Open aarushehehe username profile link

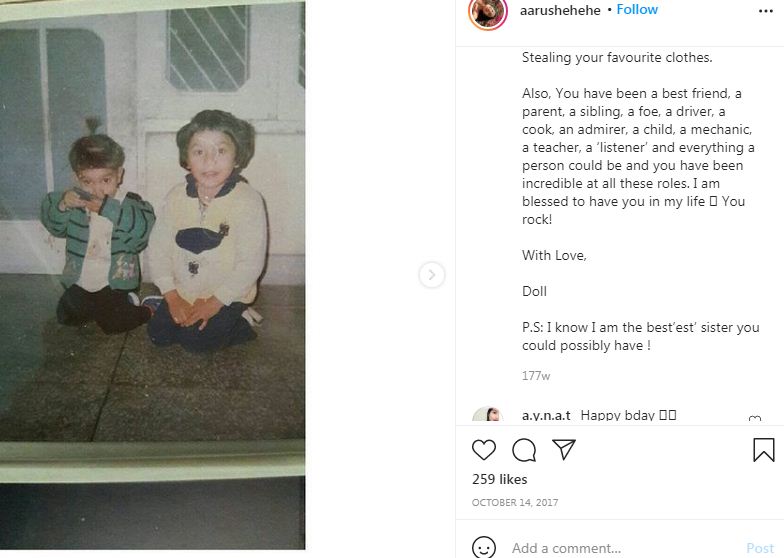tap(560, 10)
